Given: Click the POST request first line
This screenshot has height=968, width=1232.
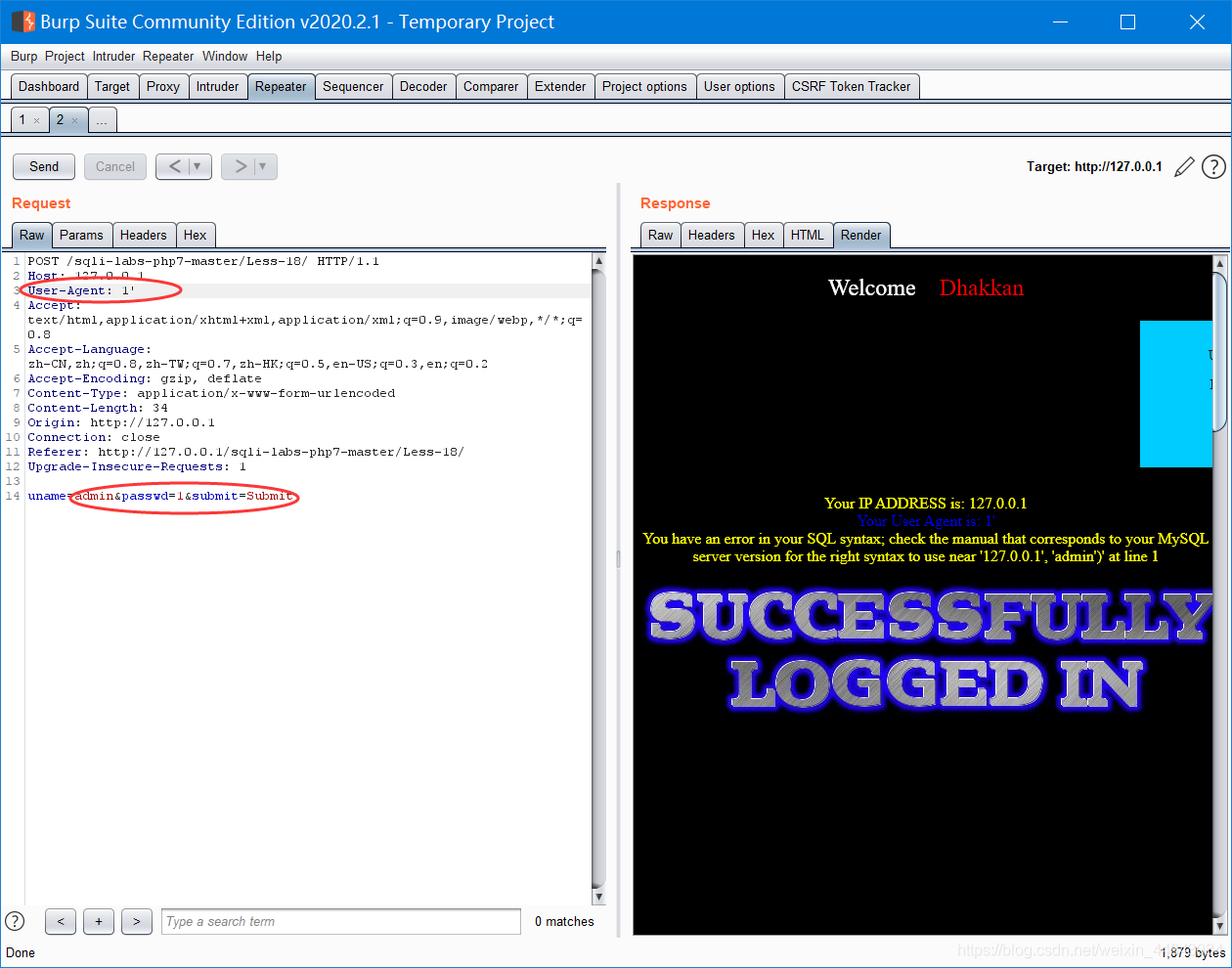Looking at the screenshot, I should [x=203, y=261].
